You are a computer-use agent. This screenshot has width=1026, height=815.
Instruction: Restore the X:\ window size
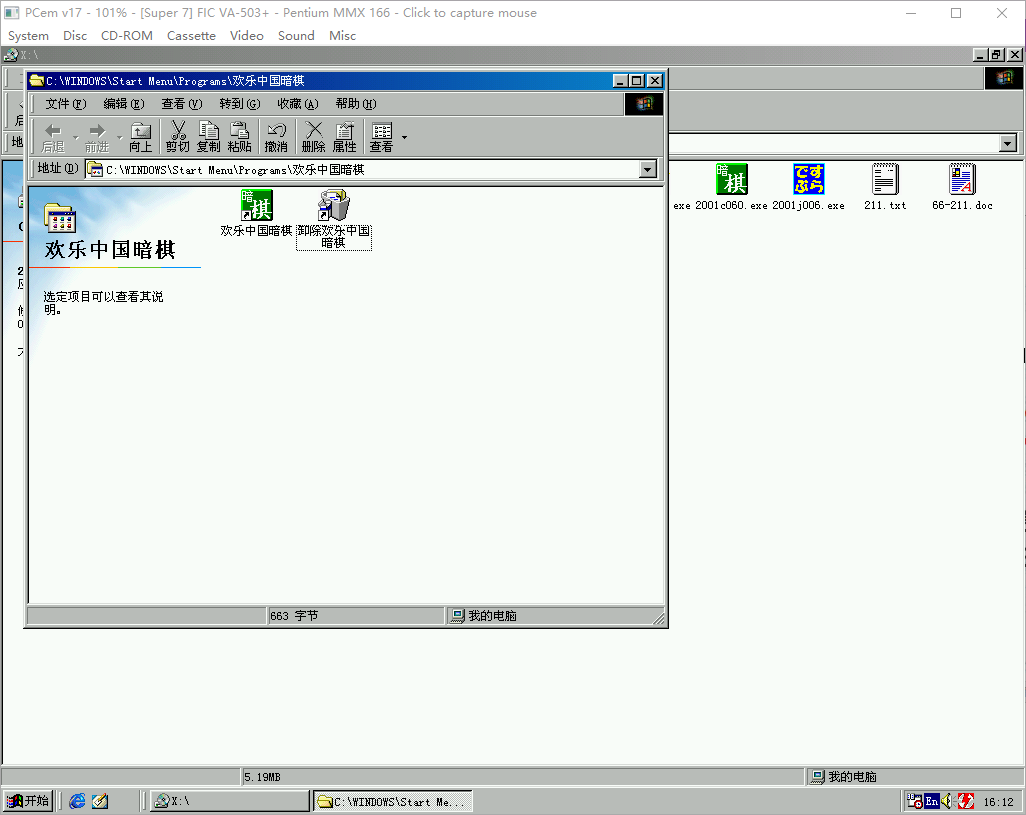(997, 55)
